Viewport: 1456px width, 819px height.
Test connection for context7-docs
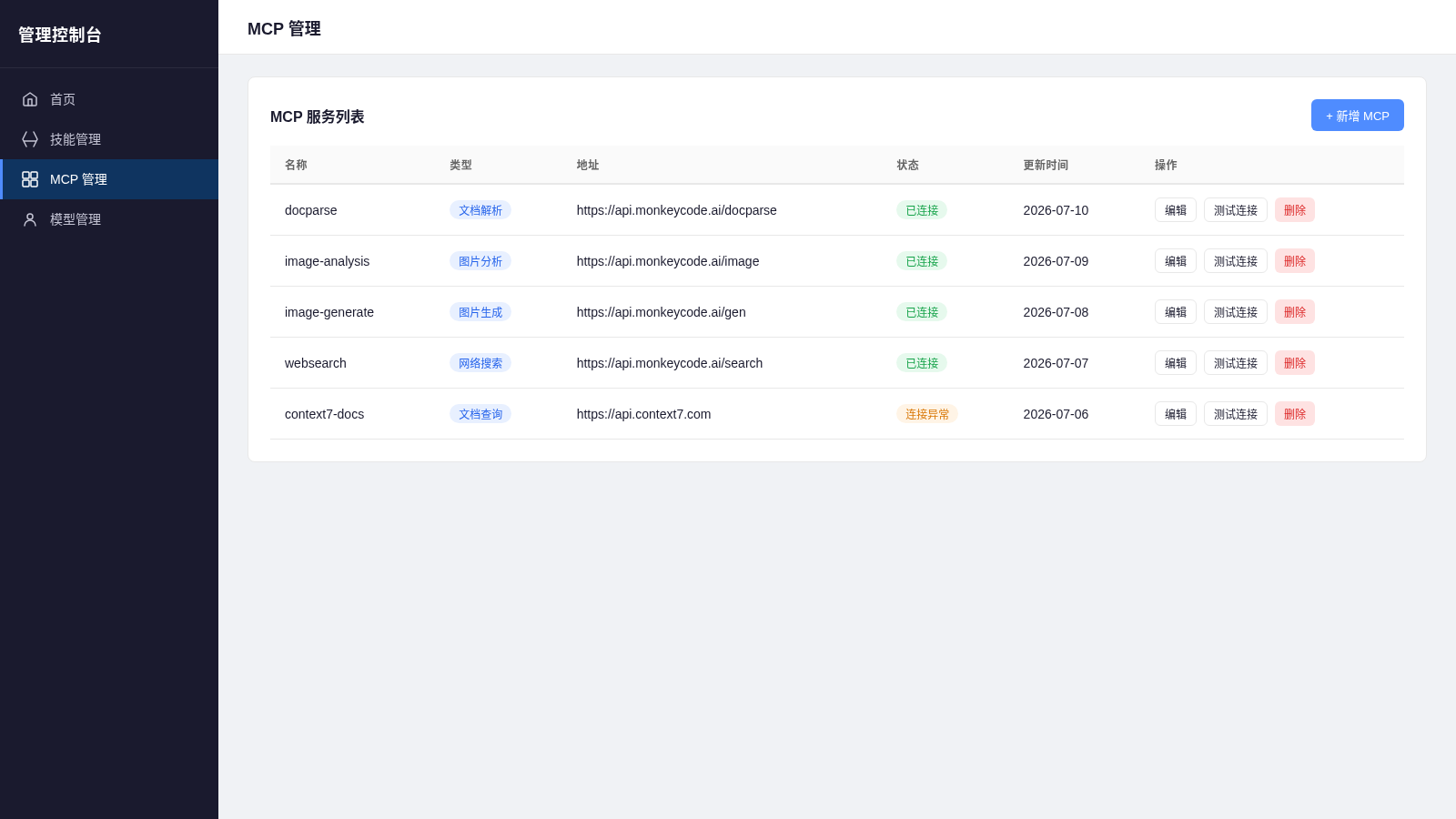(x=1236, y=414)
